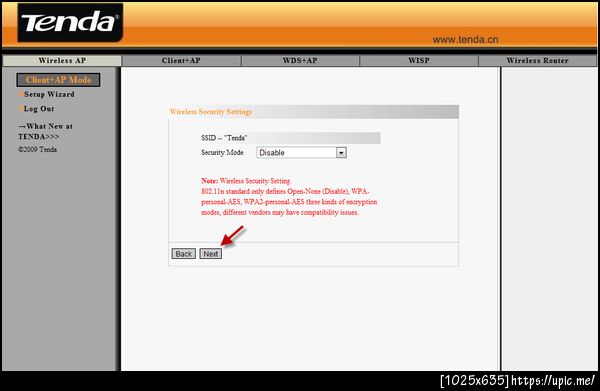The height and width of the screenshot is (391, 600).
Task: Log Out from the router interface
Action: coord(39,109)
